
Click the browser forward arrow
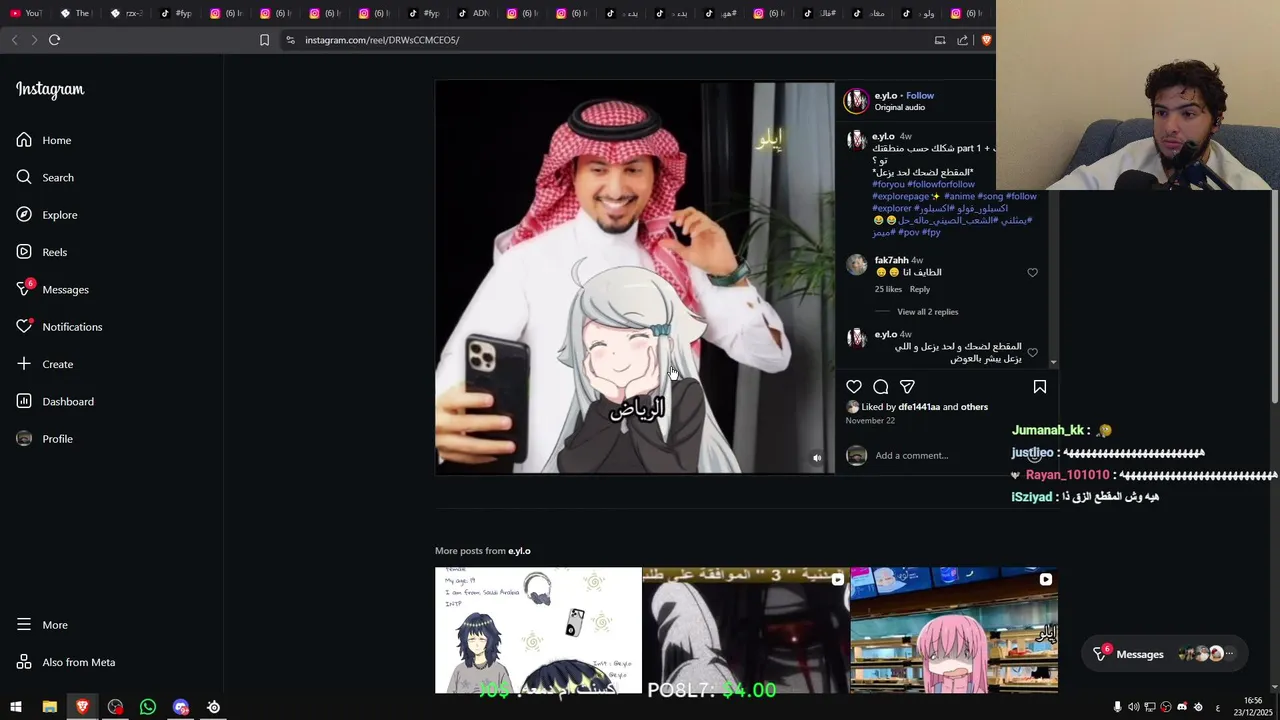click(x=34, y=40)
